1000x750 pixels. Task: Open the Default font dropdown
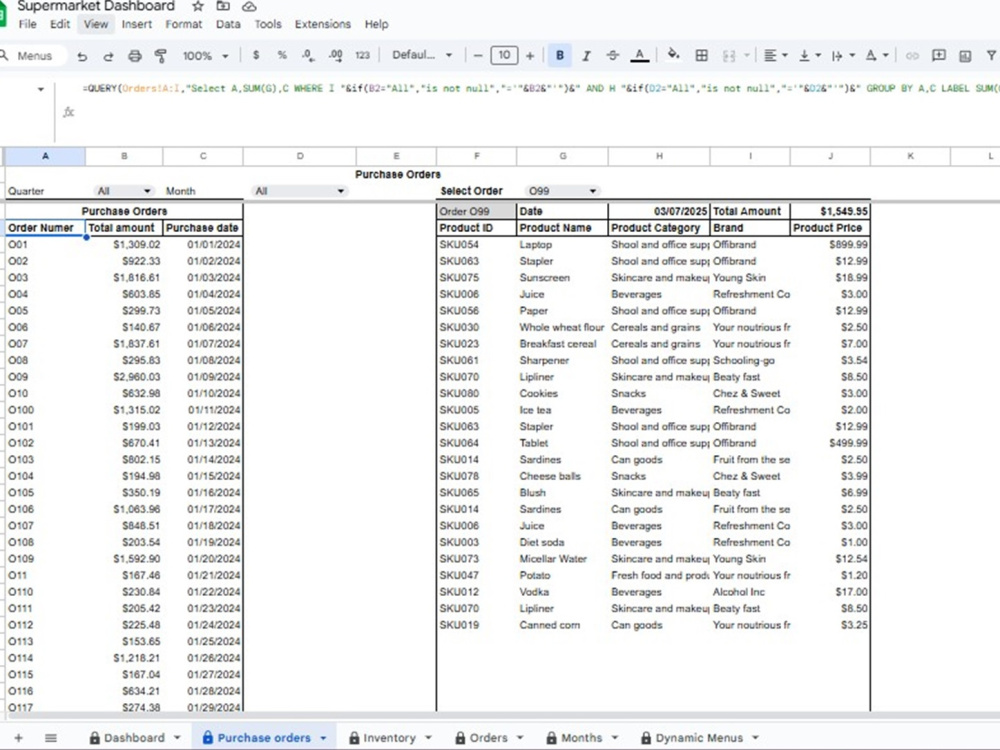420,55
